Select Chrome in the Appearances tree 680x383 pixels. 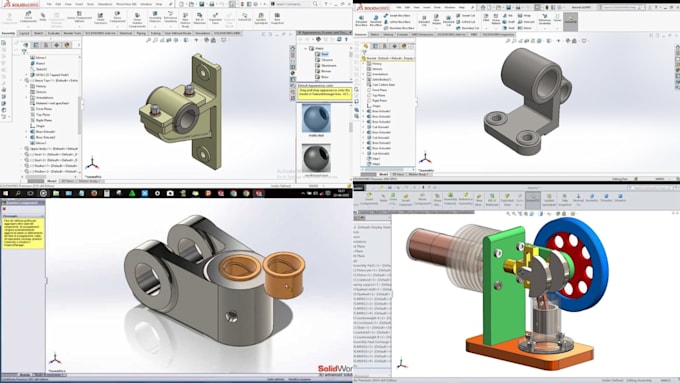(x=327, y=60)
